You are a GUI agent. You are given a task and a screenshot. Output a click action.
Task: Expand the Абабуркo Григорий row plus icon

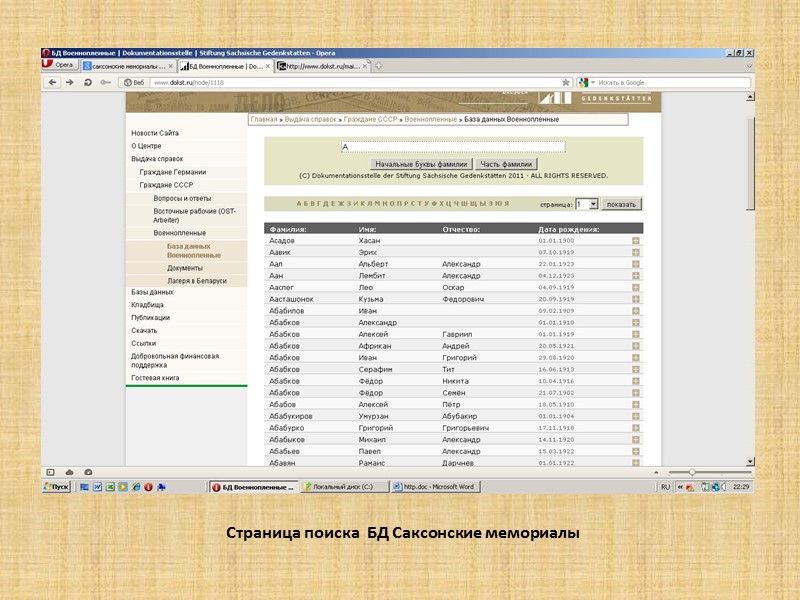pos(636,428)
